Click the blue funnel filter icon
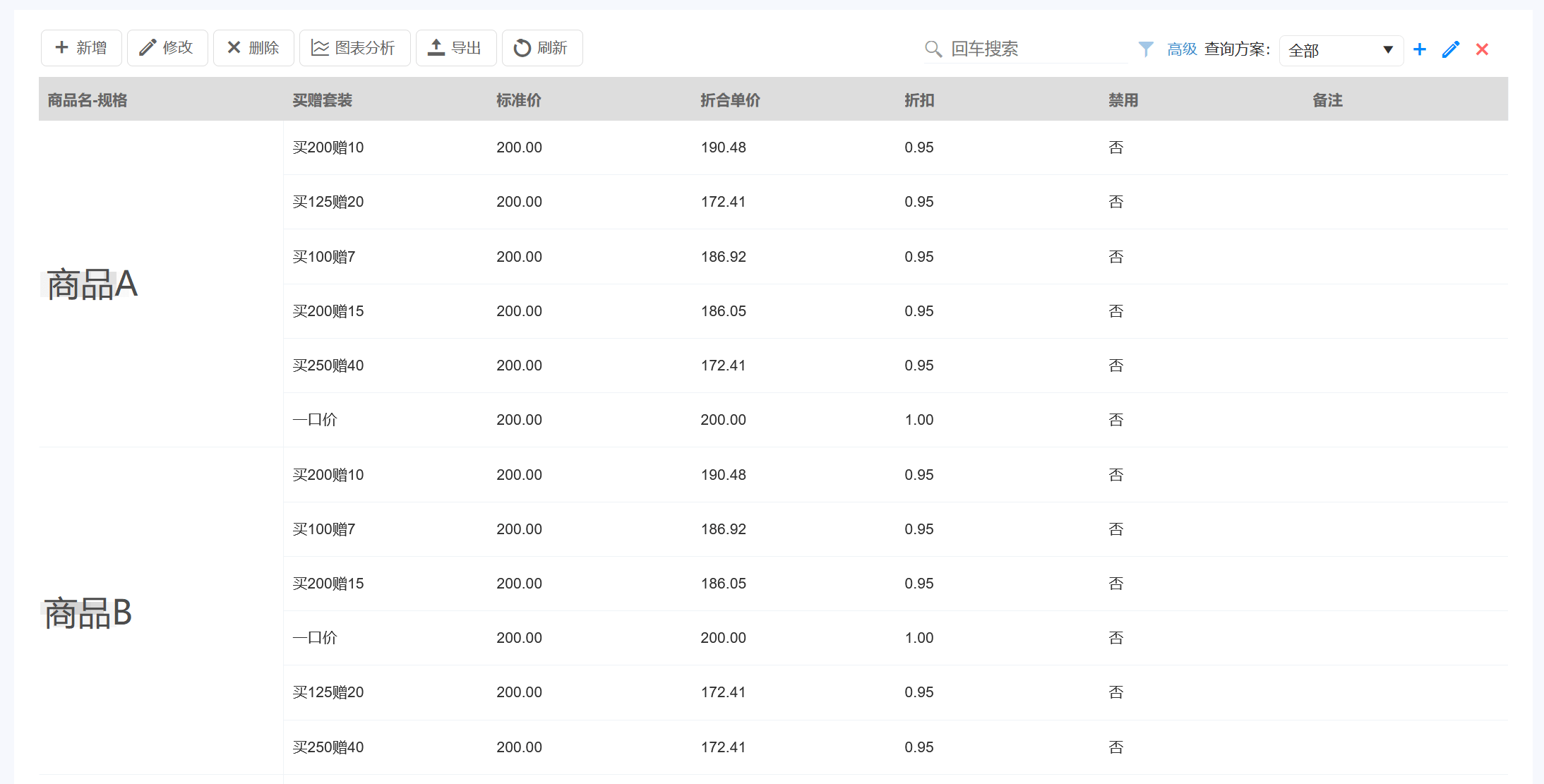1544x784 pixels. click(1146, 49)
